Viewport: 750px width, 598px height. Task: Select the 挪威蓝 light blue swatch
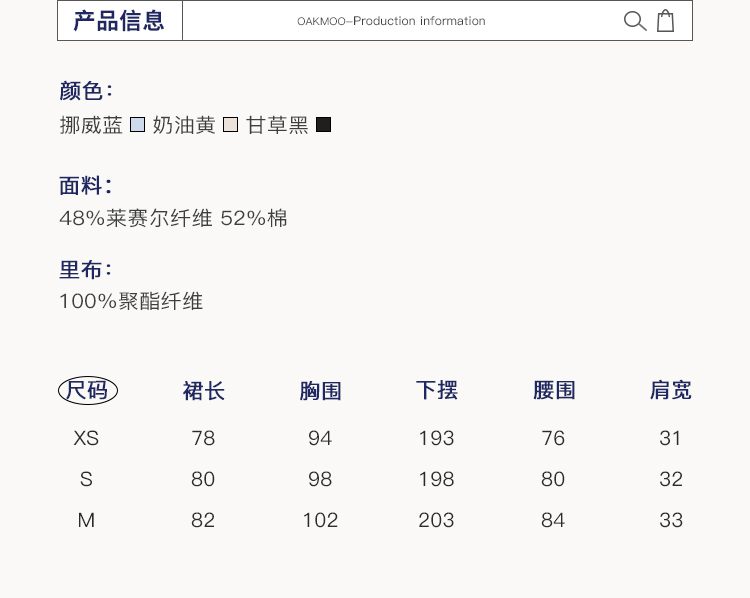coord(138,125)
